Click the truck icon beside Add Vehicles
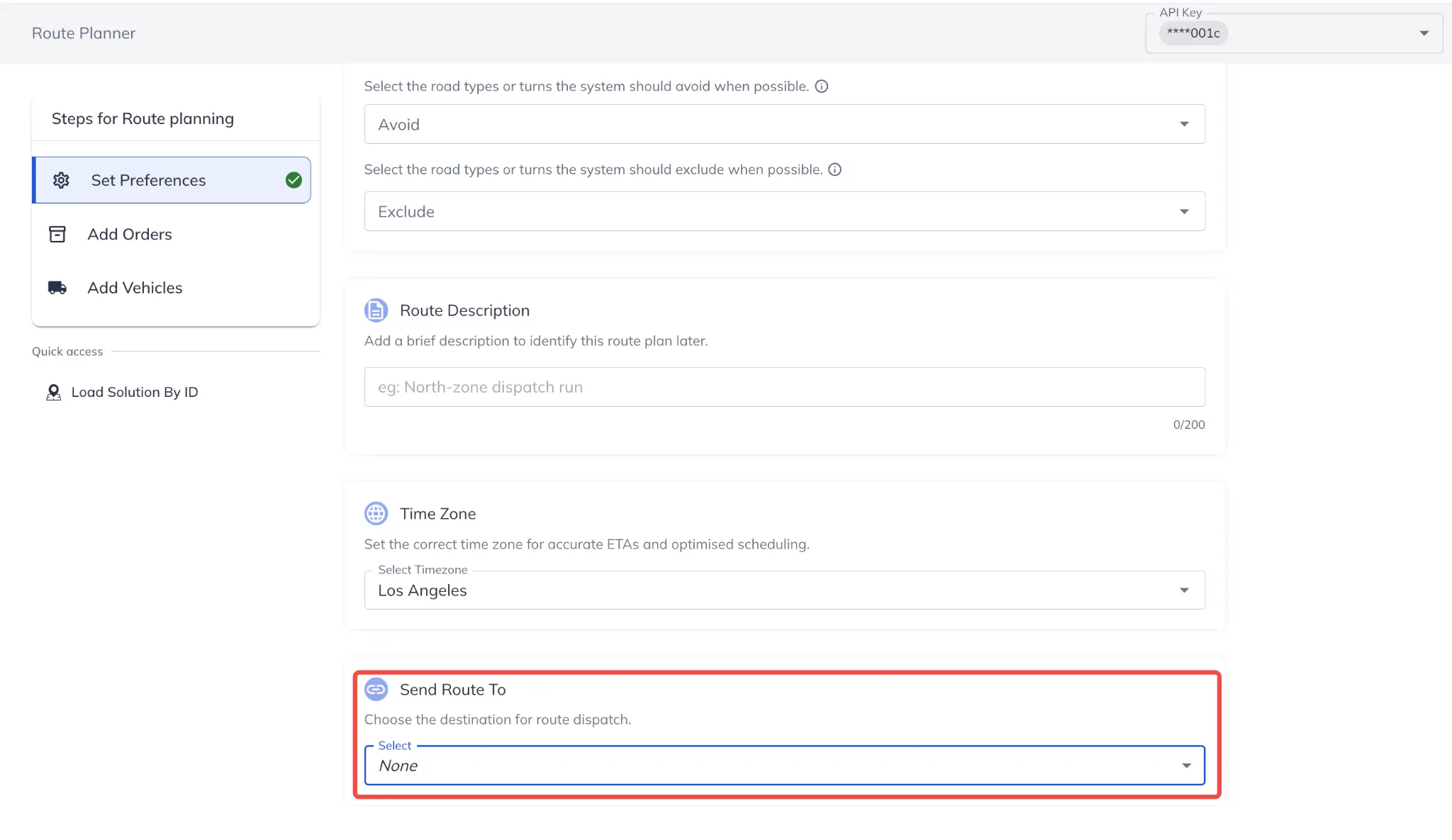 point(57,288)
